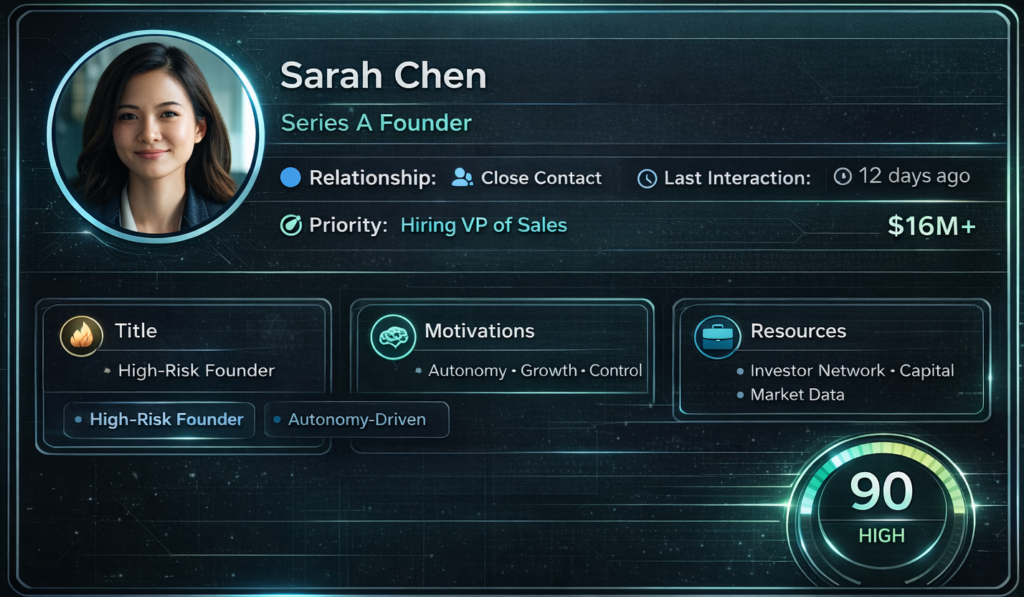Click the blue Relationship status dot
Screen dimensions: 1024x597
point(291,178)
